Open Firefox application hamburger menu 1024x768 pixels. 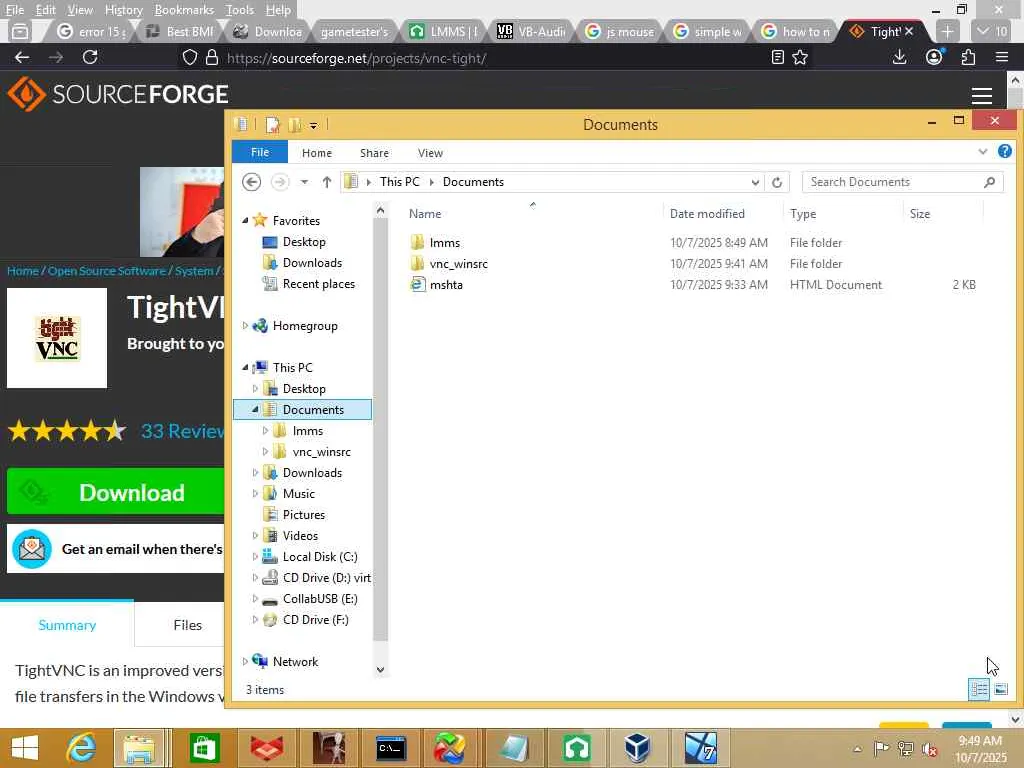[1002, 57]
